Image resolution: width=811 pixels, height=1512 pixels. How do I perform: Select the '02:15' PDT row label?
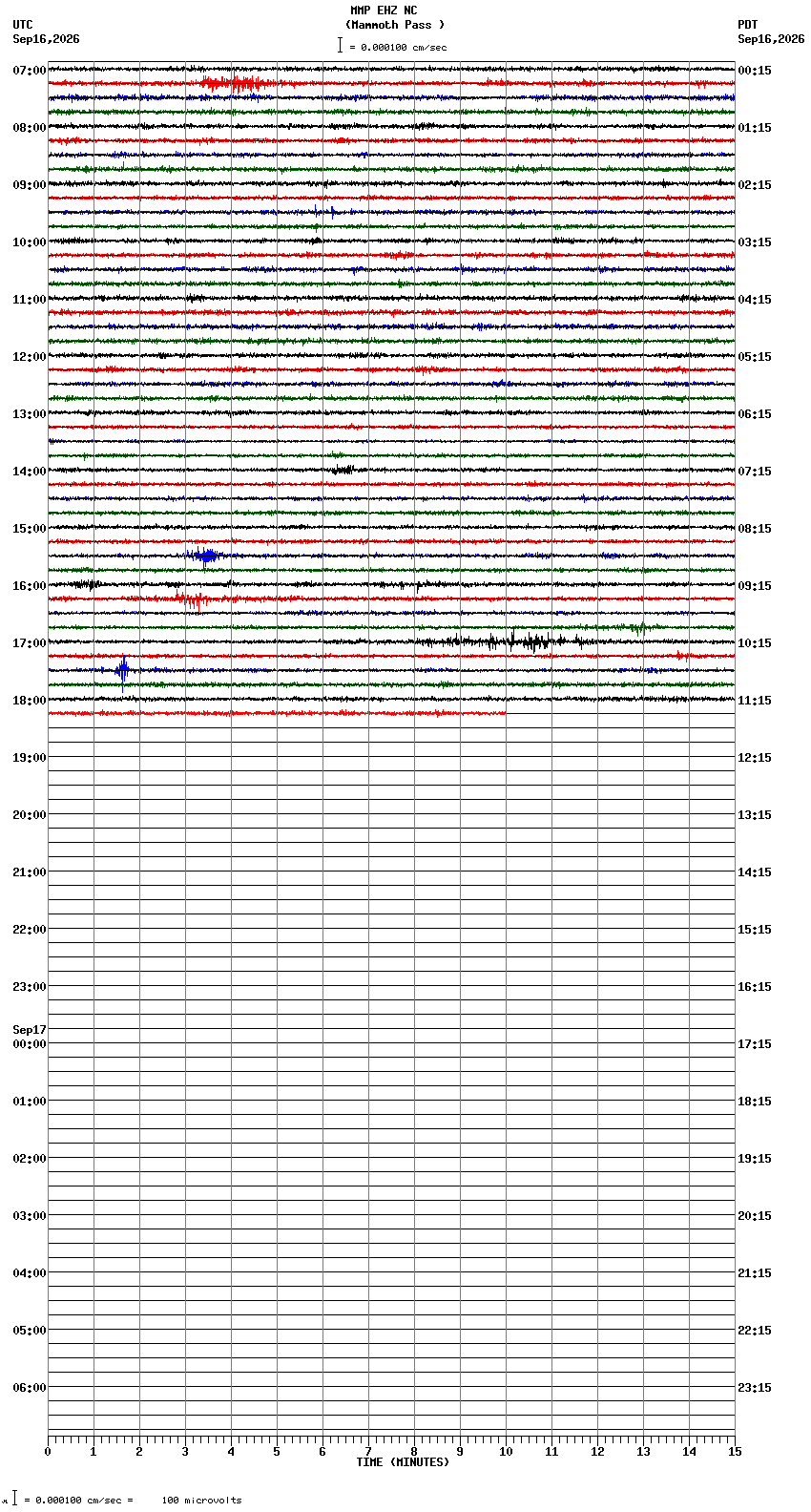(755, 185)
